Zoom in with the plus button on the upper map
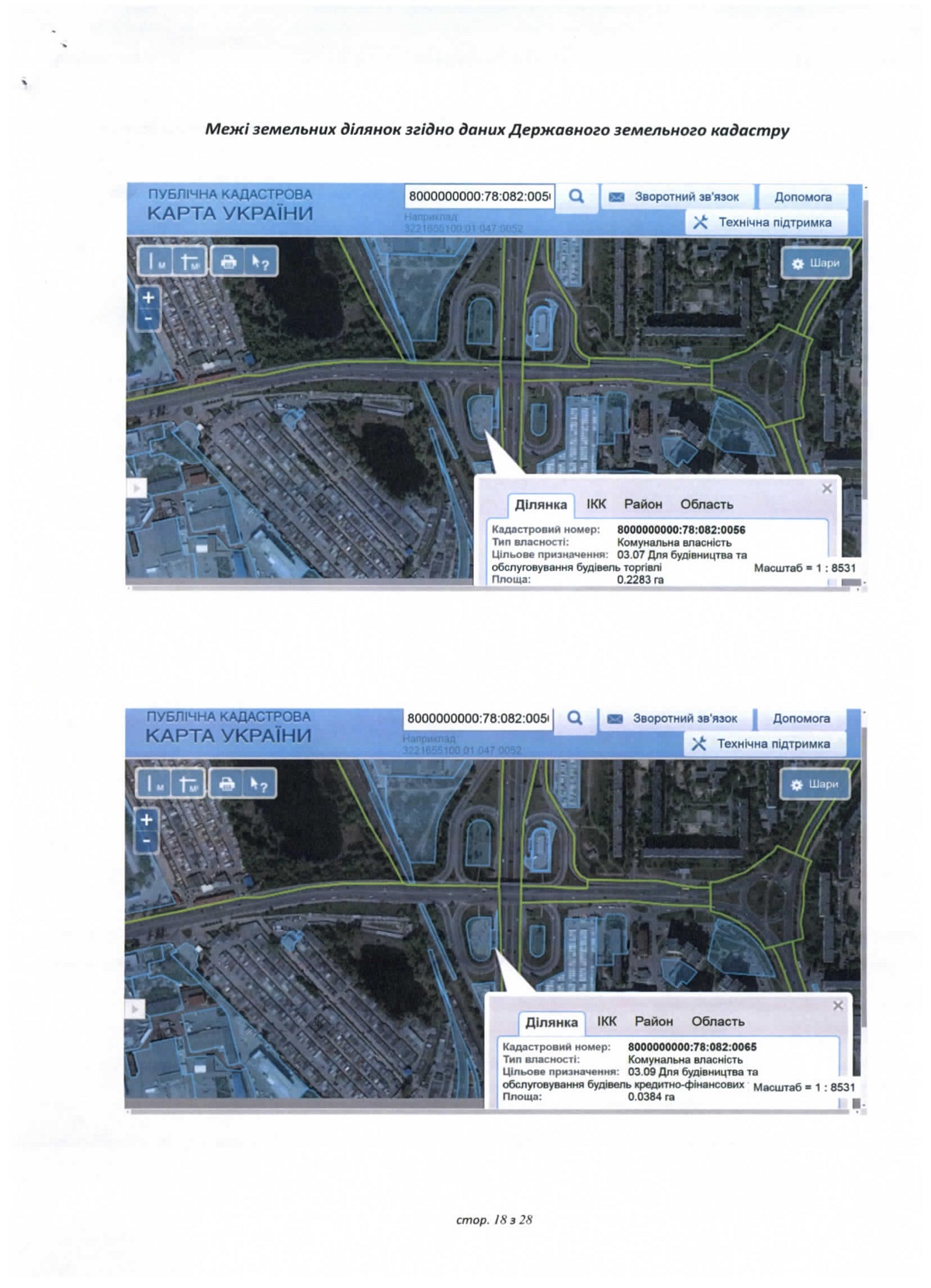The height and width of the screenshot is (1288, 931). point(148,298)
